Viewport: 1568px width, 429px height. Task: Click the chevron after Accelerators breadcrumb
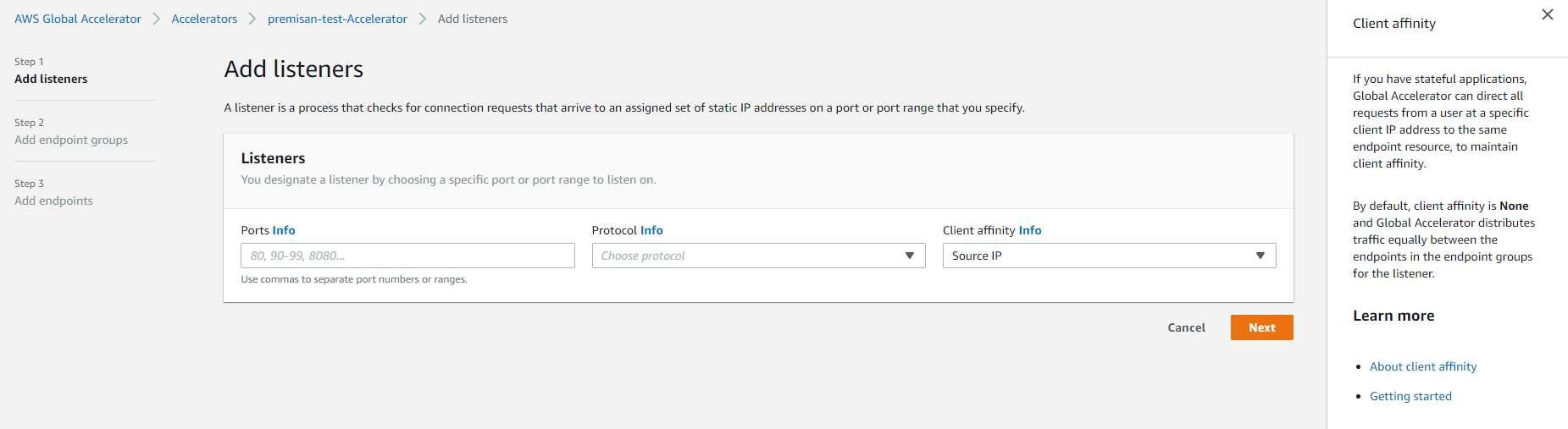click(x=252, y=19)
